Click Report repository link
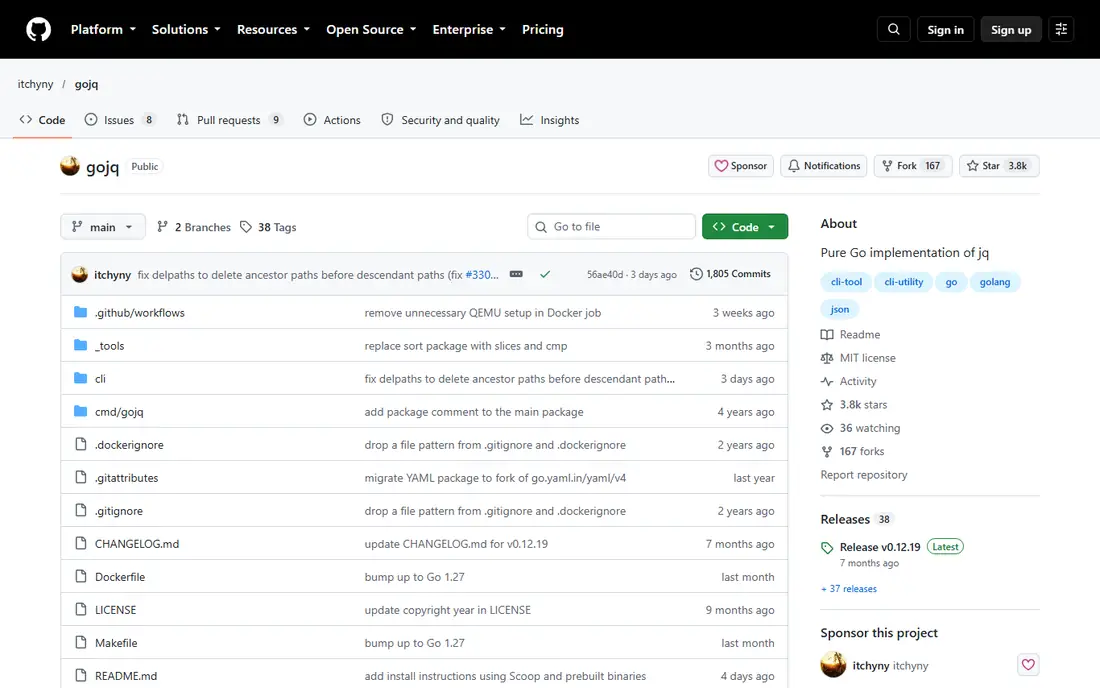Viewport: 1100px width, 688px height. (864, 475)
